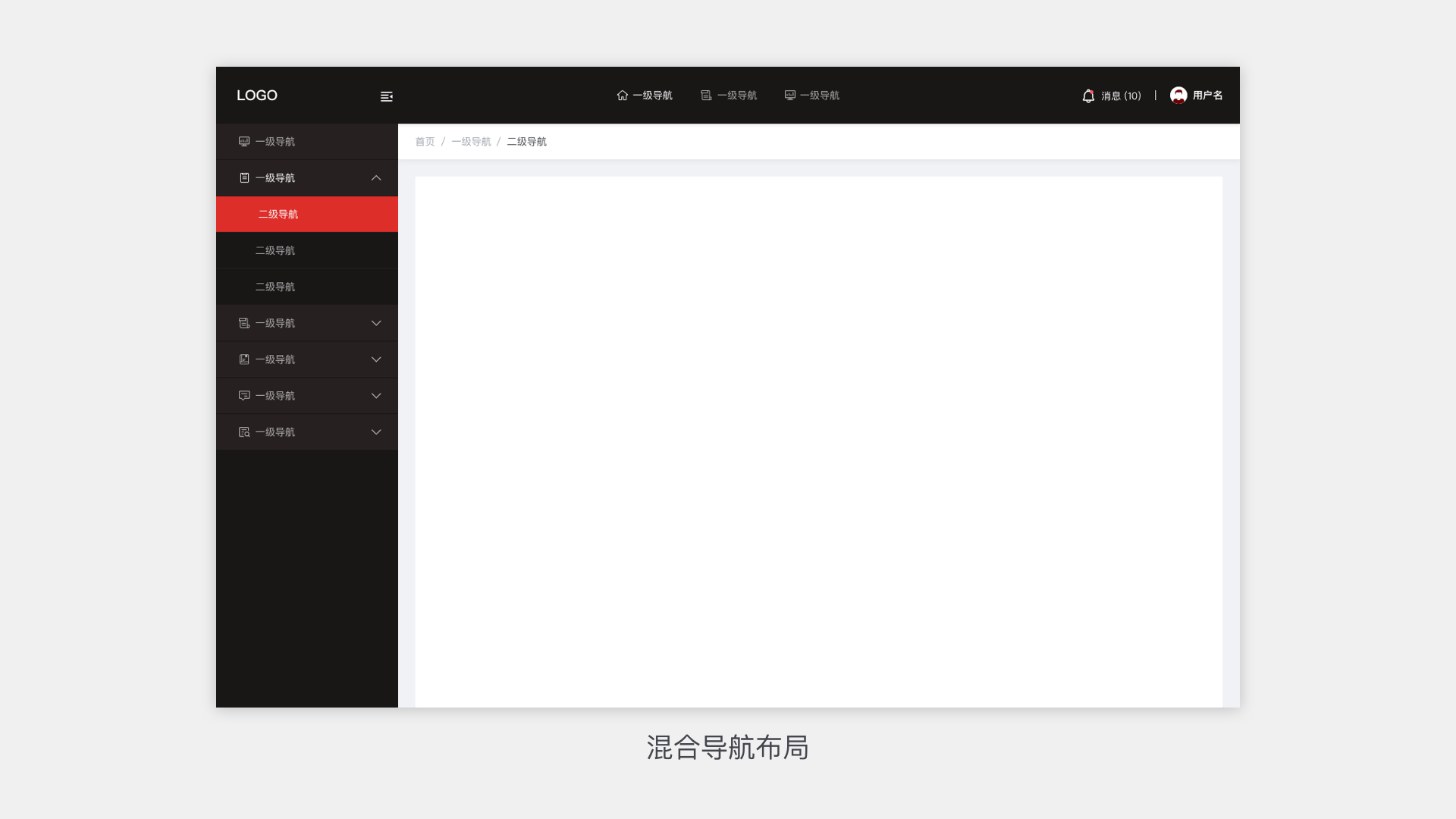
Task: Click the 一级导航 breadcrumb link
Action: click(471, 142)
